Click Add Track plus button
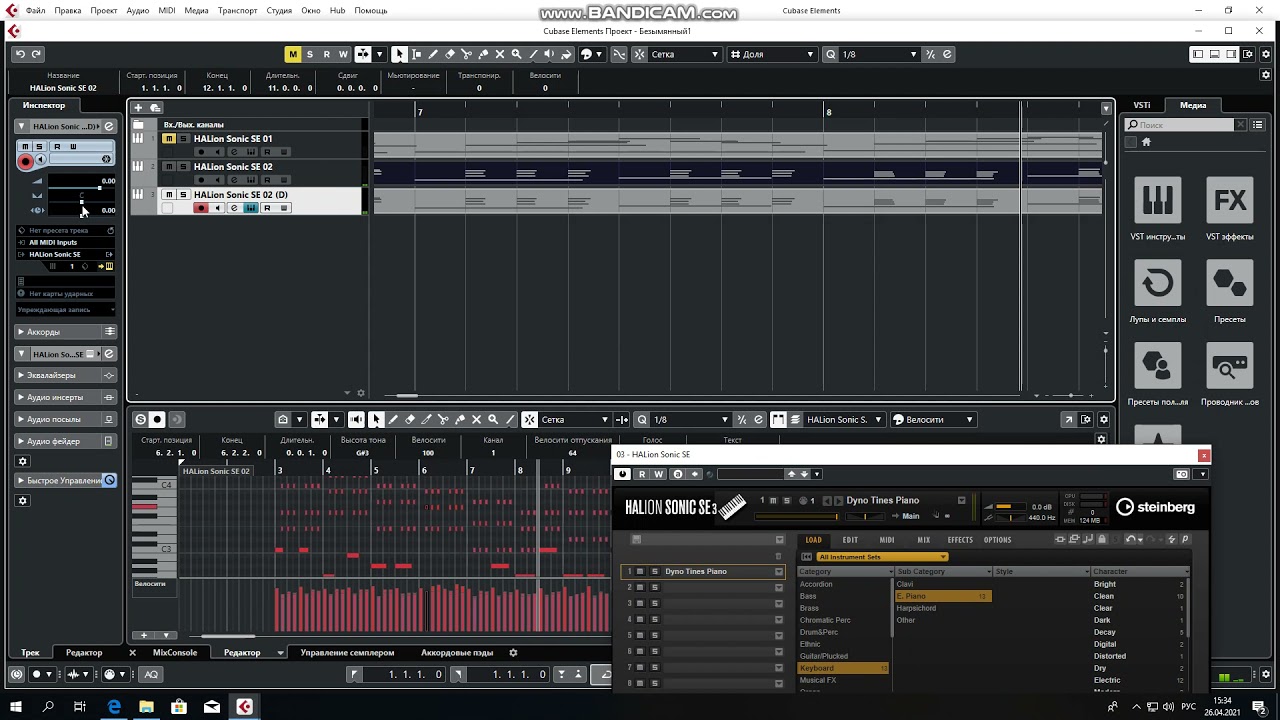Viewport: 1280px width, 720px height. click(x=138, y=107)
